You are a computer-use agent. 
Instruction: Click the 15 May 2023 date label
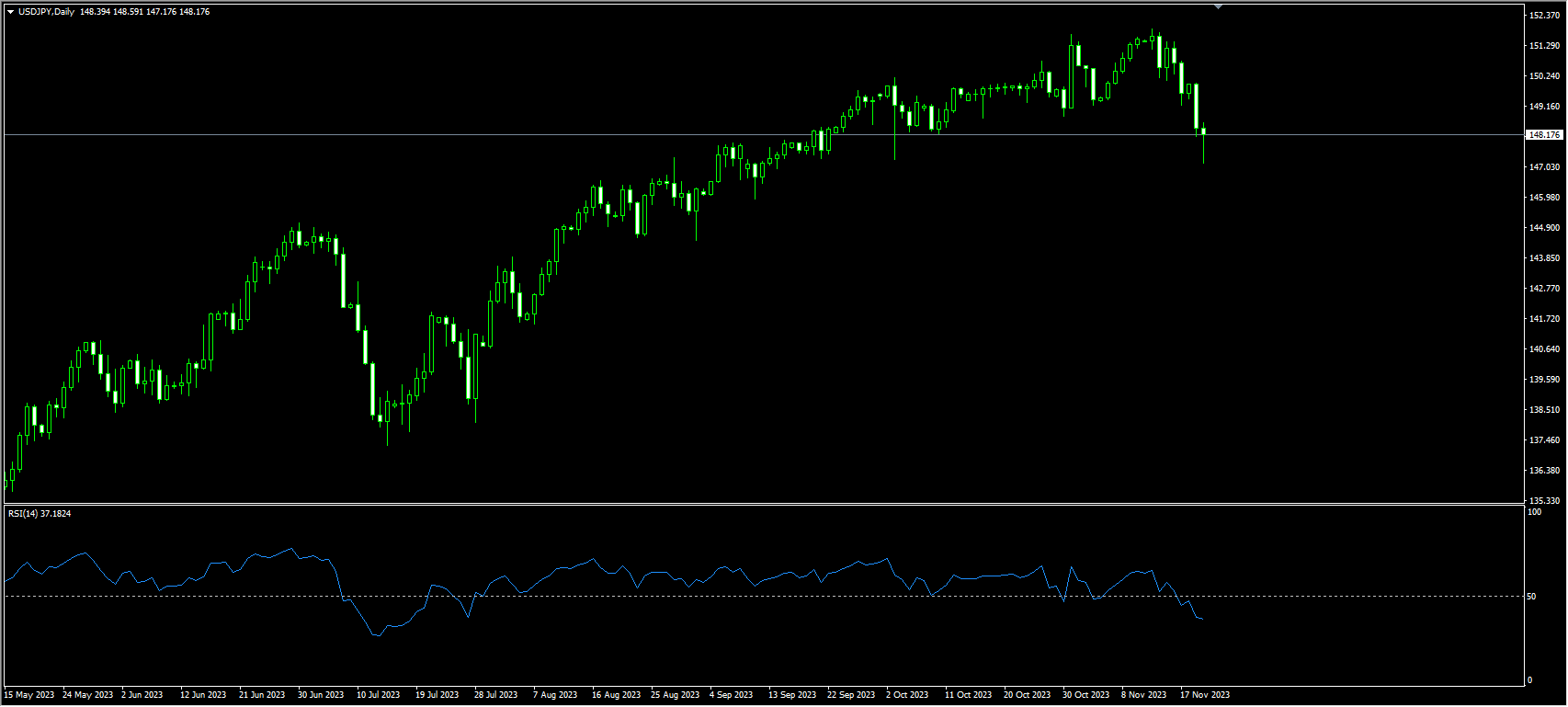point(28,695)
